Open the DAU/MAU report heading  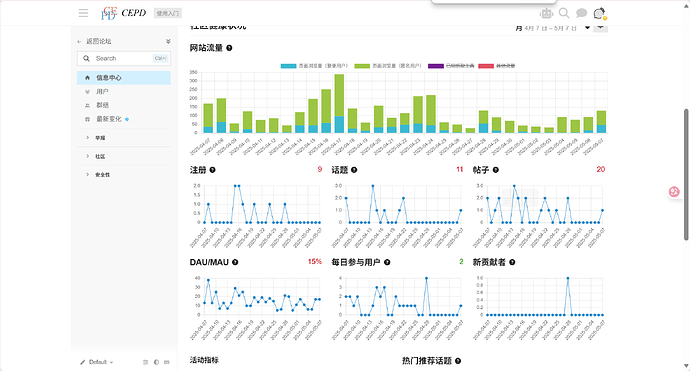(209, 262)
